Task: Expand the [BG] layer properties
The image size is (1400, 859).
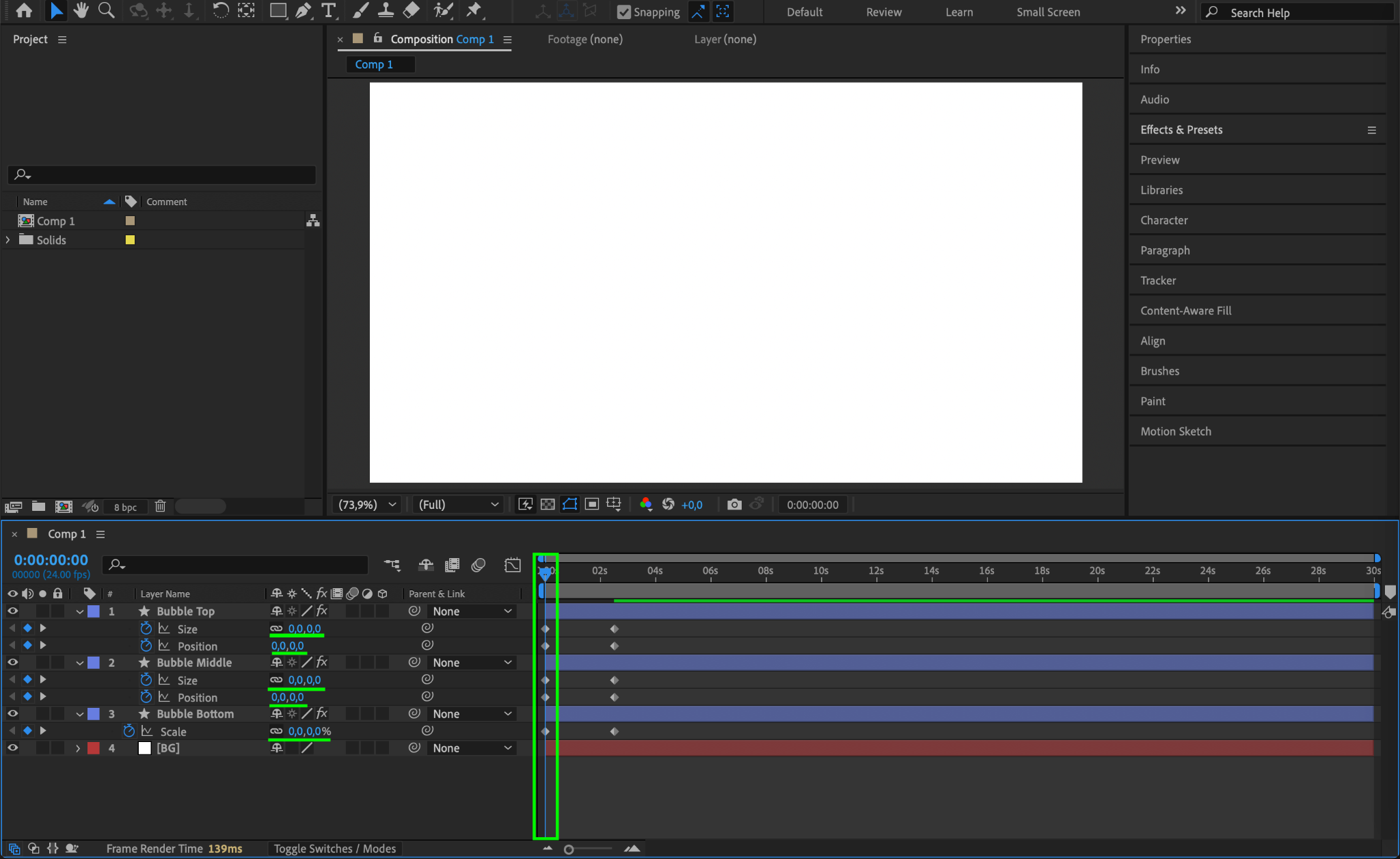Action: coord(78,748)
